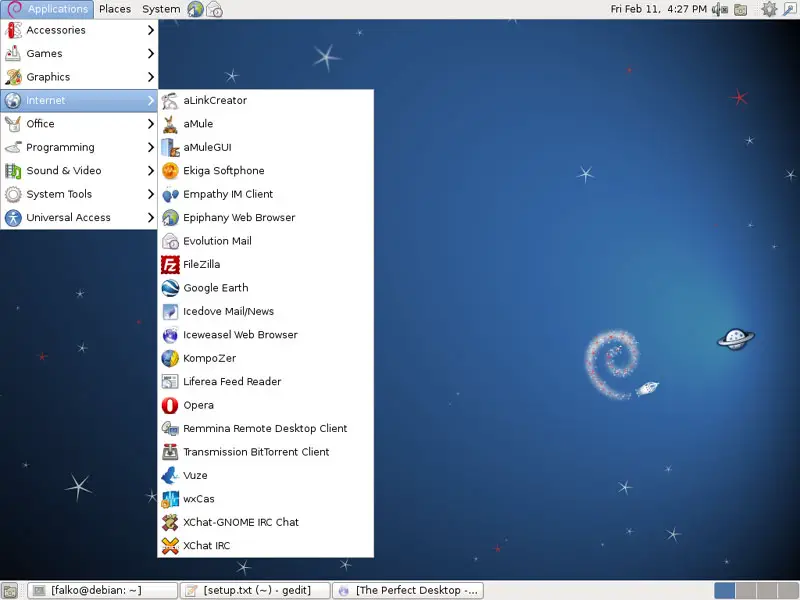This screenshot has width=800, height=600.
Task: Click the Ekiga Softphone orange icon
Action: 170,171
